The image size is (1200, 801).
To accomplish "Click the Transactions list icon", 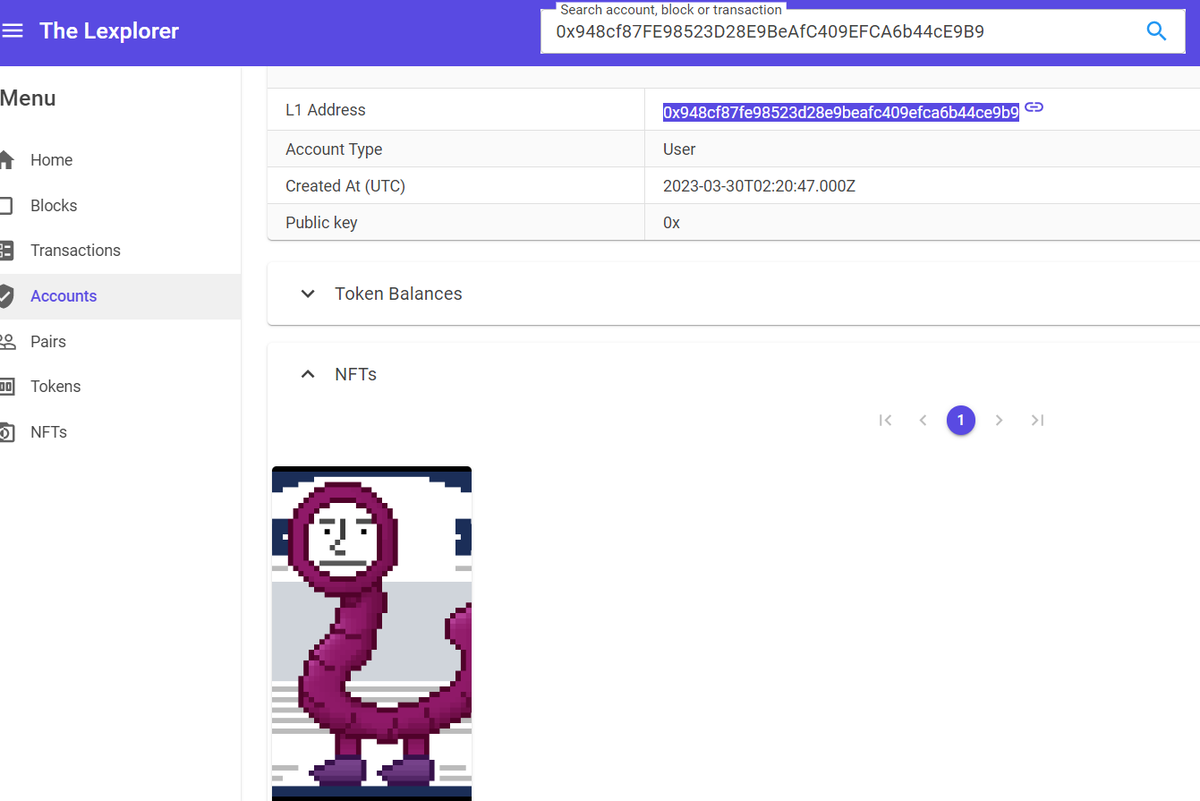I will click(6, 250).
